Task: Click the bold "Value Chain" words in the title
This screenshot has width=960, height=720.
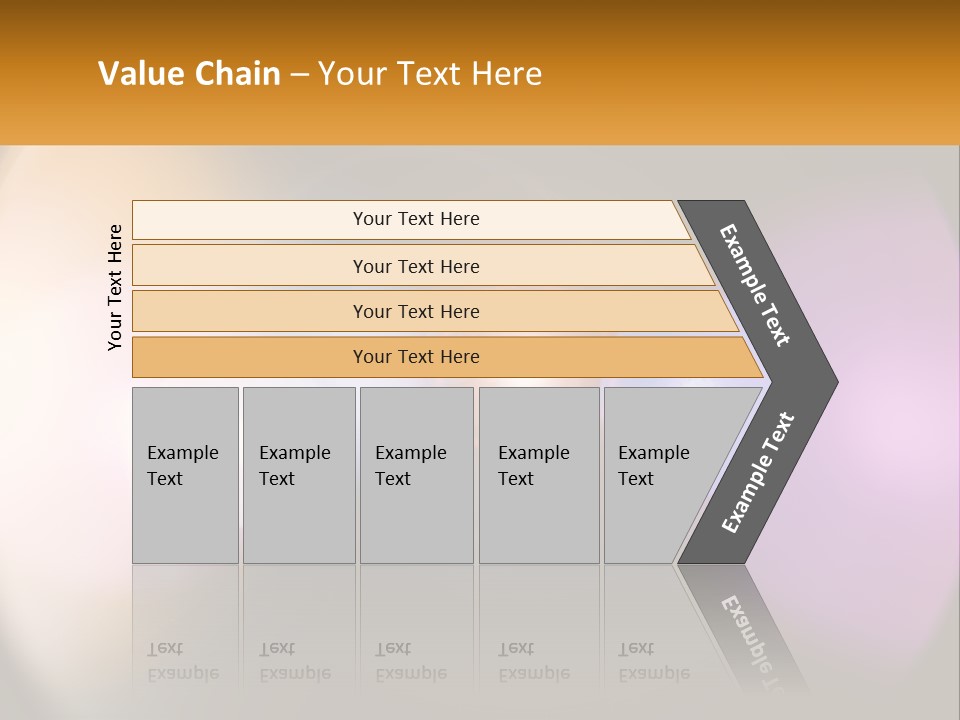Action: point(189,74)
